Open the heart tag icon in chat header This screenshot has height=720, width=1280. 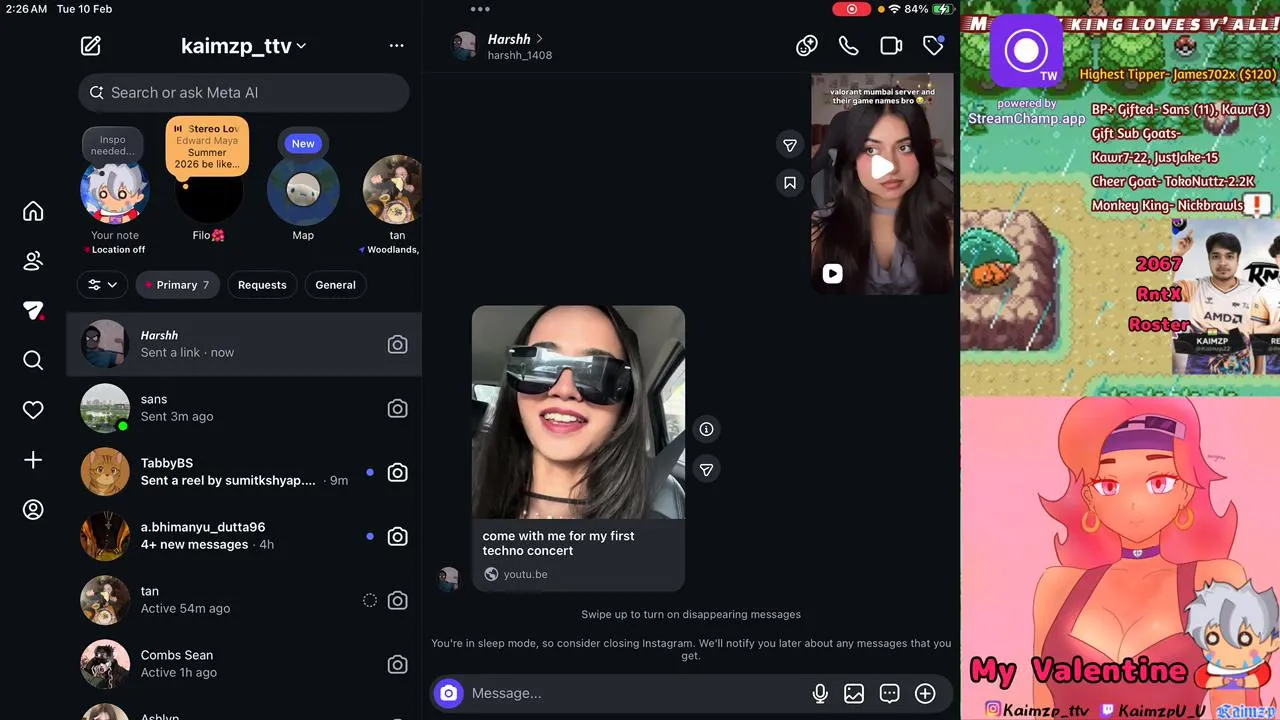[x=933, y=46]
